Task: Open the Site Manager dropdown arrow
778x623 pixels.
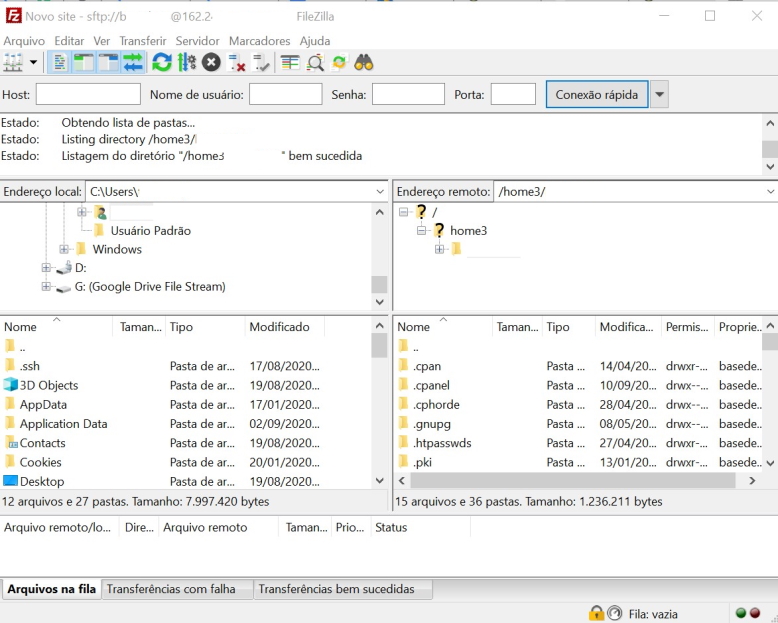Action: (33, 62)
